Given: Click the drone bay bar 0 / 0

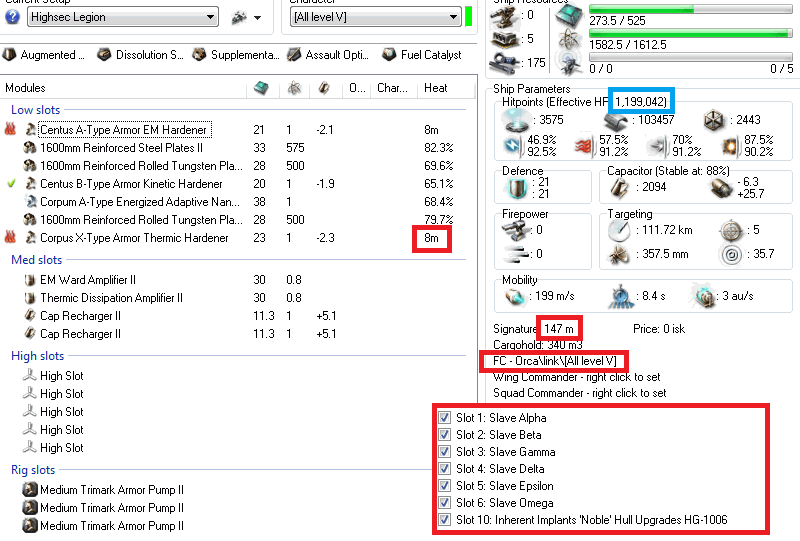Looking at the screenshot, I should [691, 57].
